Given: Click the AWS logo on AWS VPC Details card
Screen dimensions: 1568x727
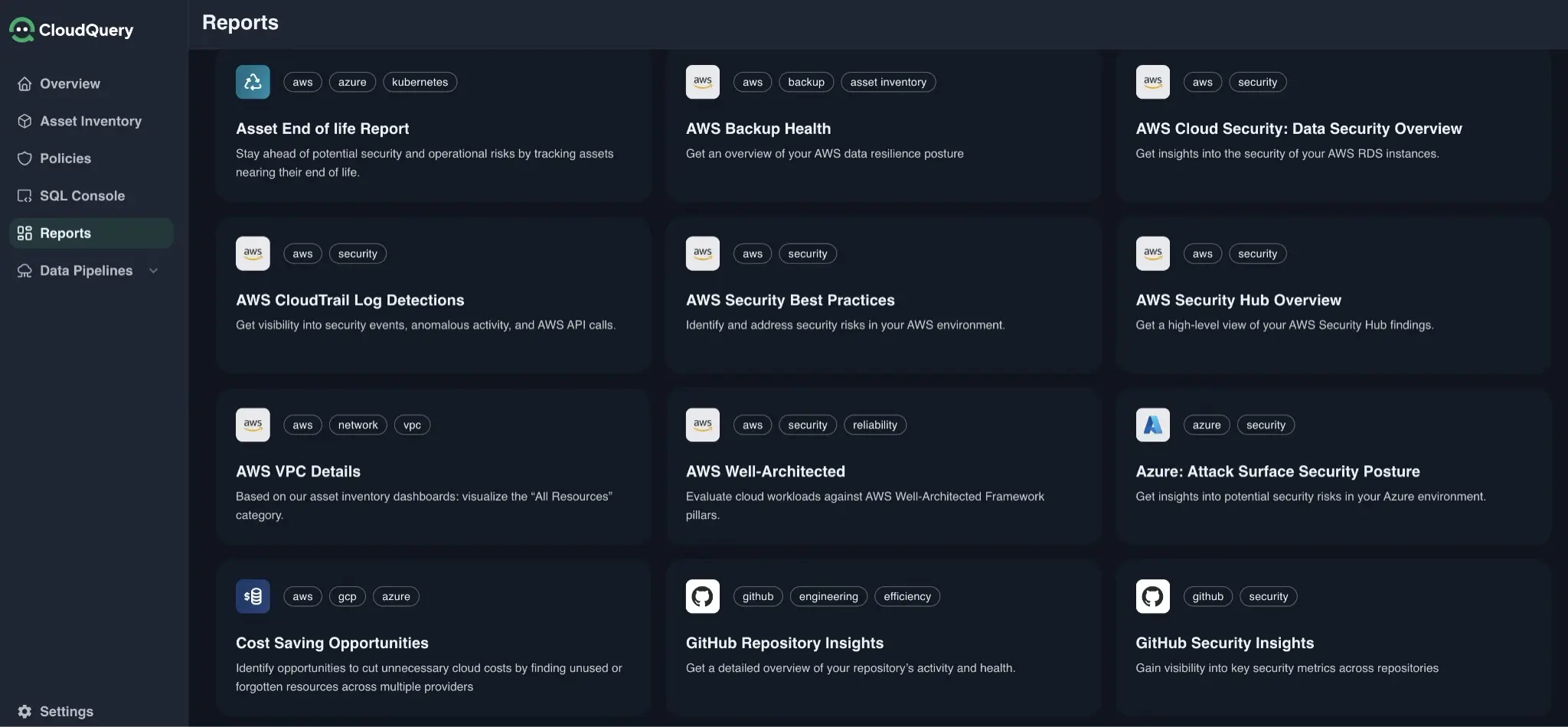Looking at the screenshot, I should (253, 425).
